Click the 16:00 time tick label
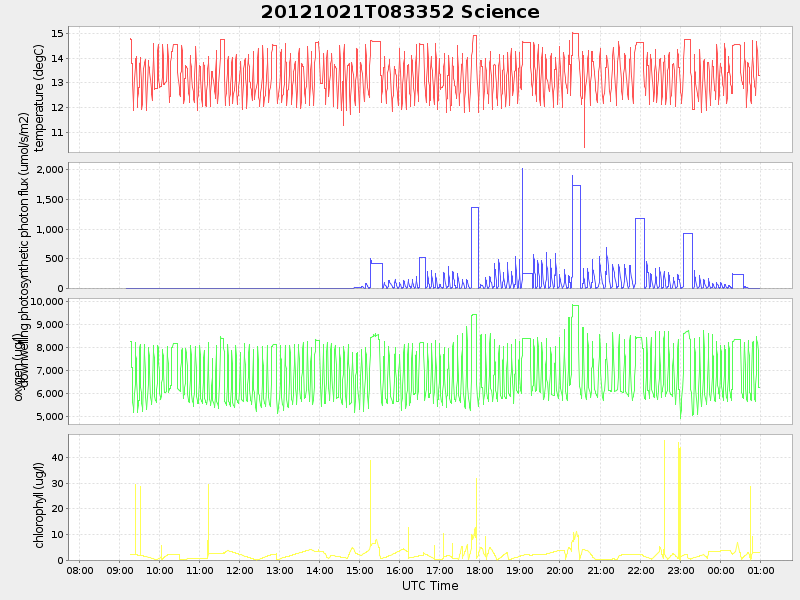The height and width of the screenshot is (600, 800). 400,570
